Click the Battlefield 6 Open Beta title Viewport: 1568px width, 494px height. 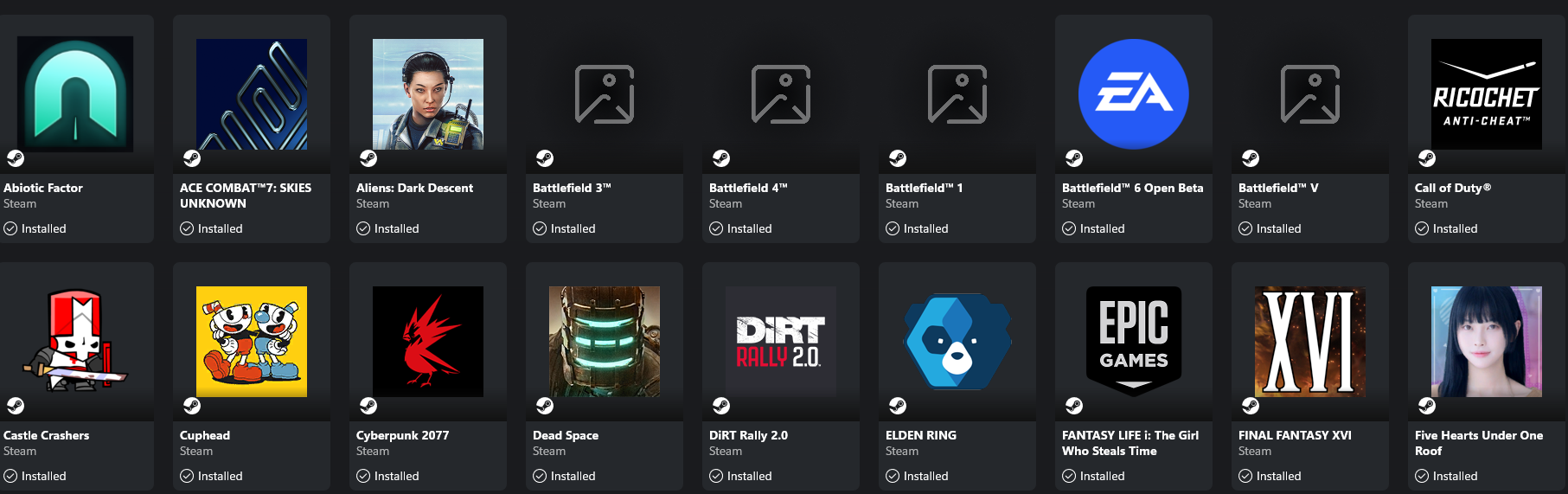1133,188
